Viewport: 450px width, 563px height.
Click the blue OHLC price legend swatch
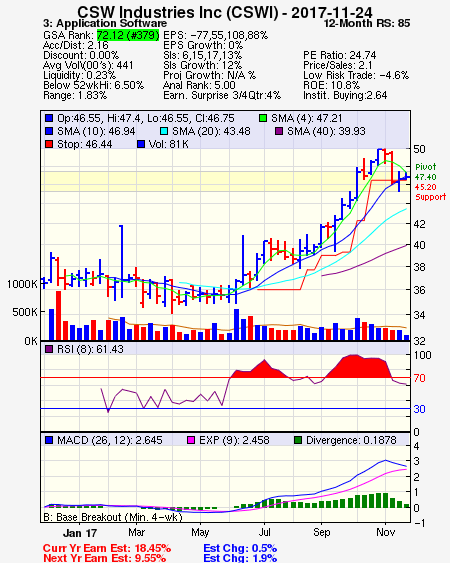[x=49, y=118]
